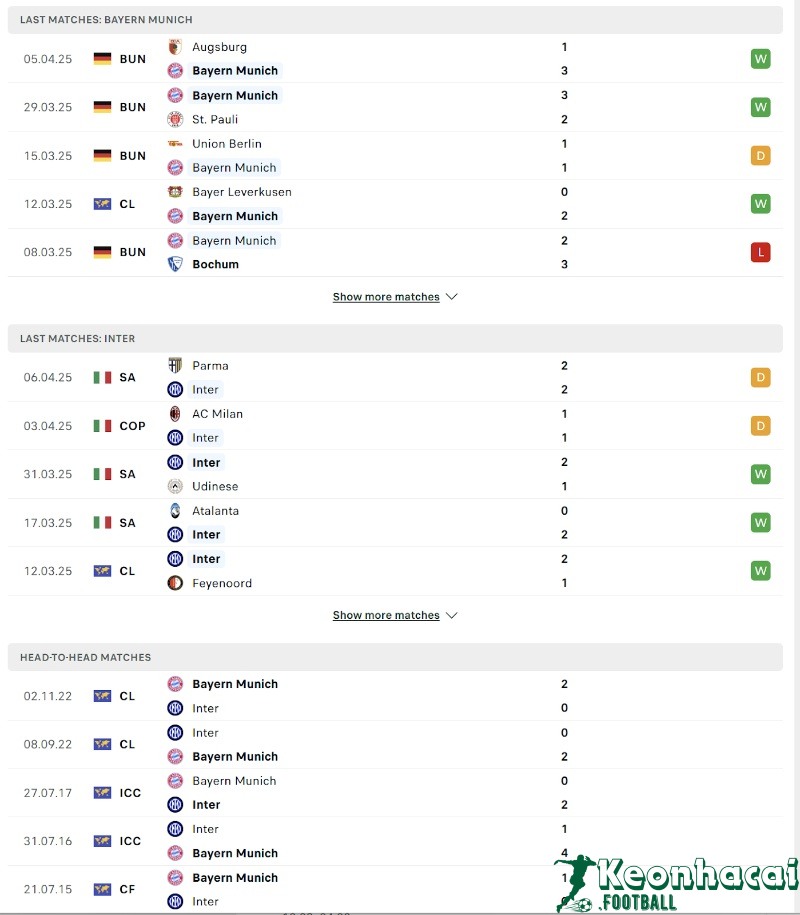Screen dimensions: 800x915
Task: Click the Augsburg club crest icon
Action: [x=175, y=47]
